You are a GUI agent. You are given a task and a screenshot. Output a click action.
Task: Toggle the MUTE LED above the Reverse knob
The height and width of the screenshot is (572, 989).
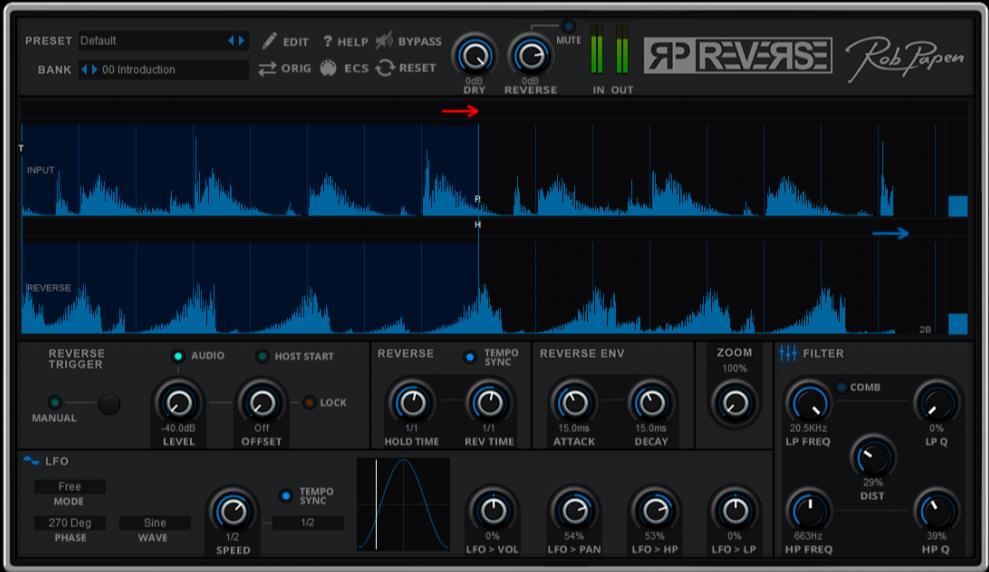569,26
